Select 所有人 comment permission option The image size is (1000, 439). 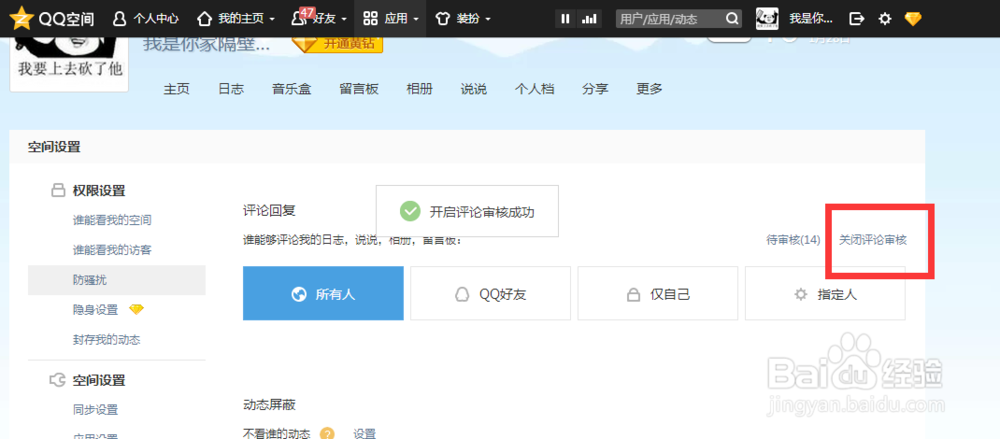pyautogui.click(x=323, y=294)
